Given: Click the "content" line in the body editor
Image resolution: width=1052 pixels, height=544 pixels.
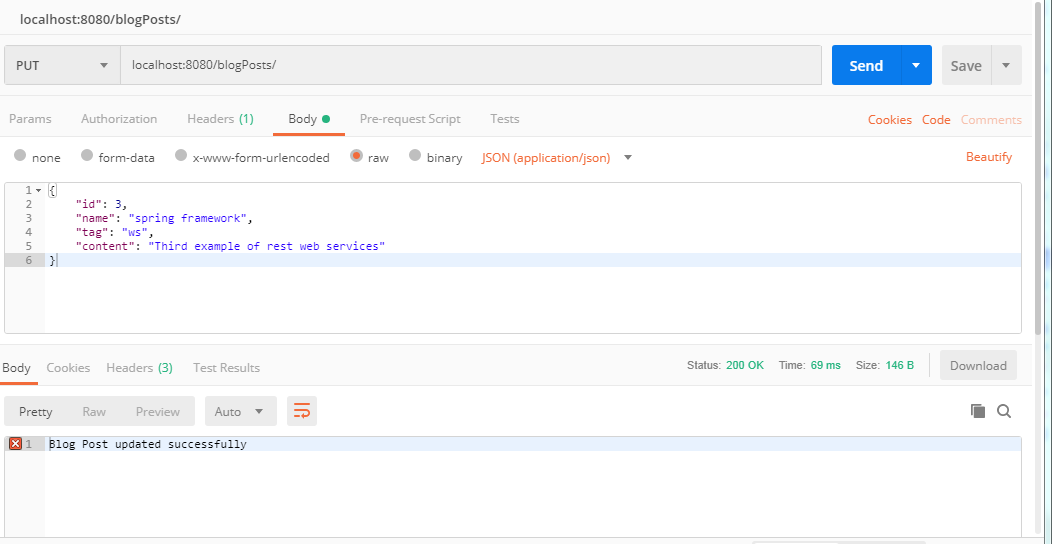Looking at the screenshot, I should (230, 246).
